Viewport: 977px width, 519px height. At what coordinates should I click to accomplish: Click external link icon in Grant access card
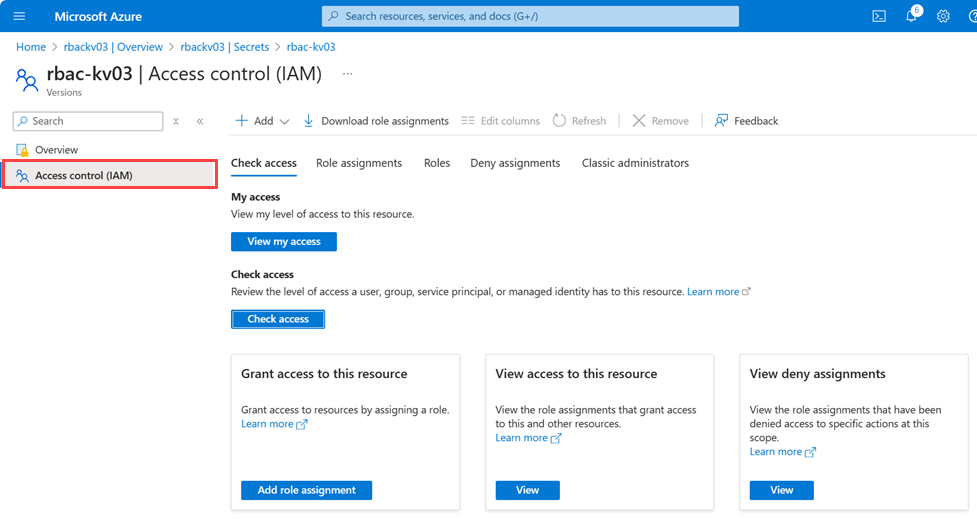click(x=302, y=424)
